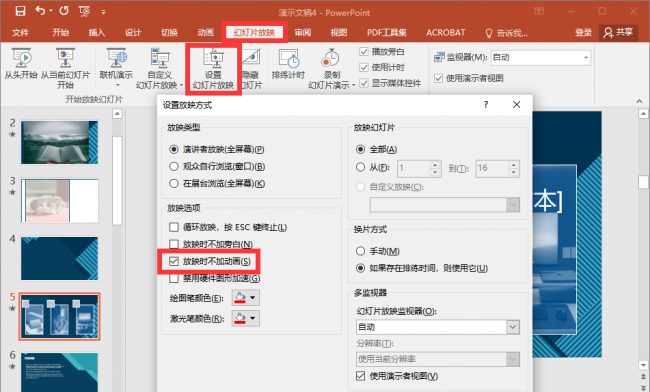Click 设置幻灯片放映 setup button
The image size is (650, 392).
click(213, 69)
